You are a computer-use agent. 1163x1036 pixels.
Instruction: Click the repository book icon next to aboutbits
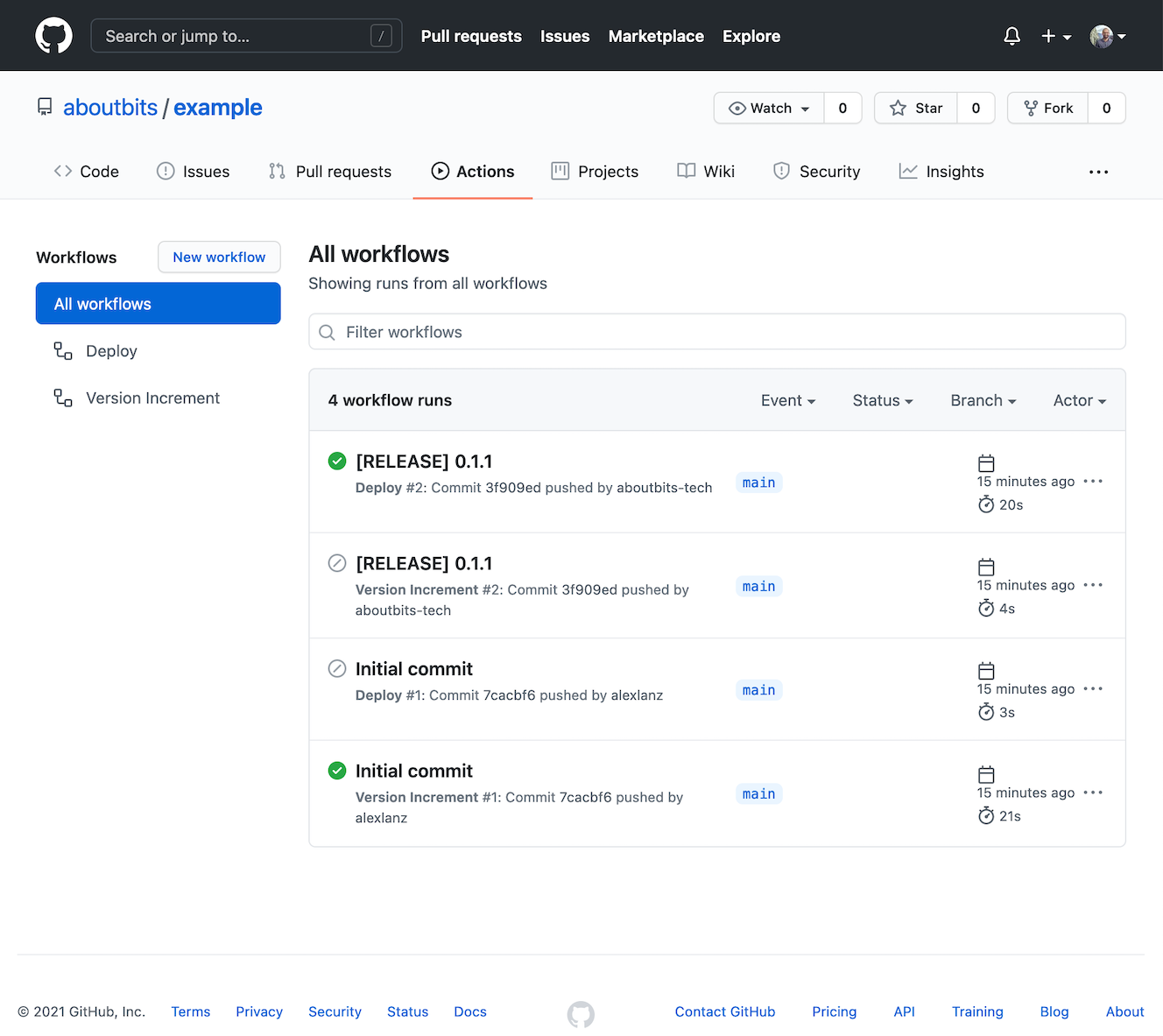(x=45, y=106)
